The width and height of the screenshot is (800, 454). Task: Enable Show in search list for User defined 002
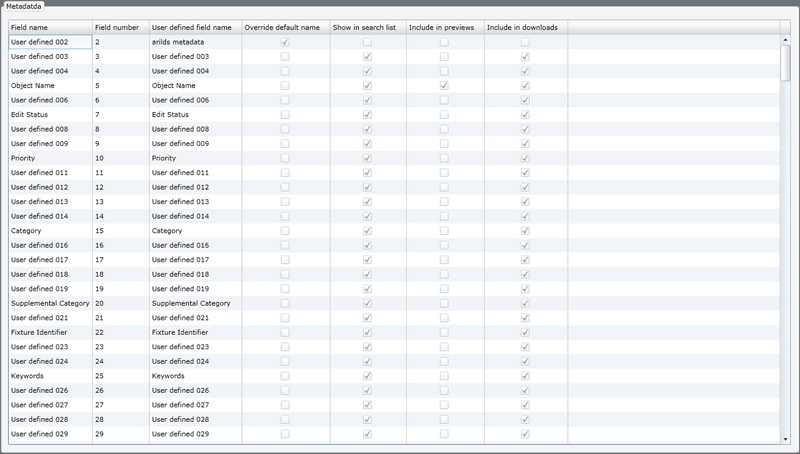pos(367,43)
